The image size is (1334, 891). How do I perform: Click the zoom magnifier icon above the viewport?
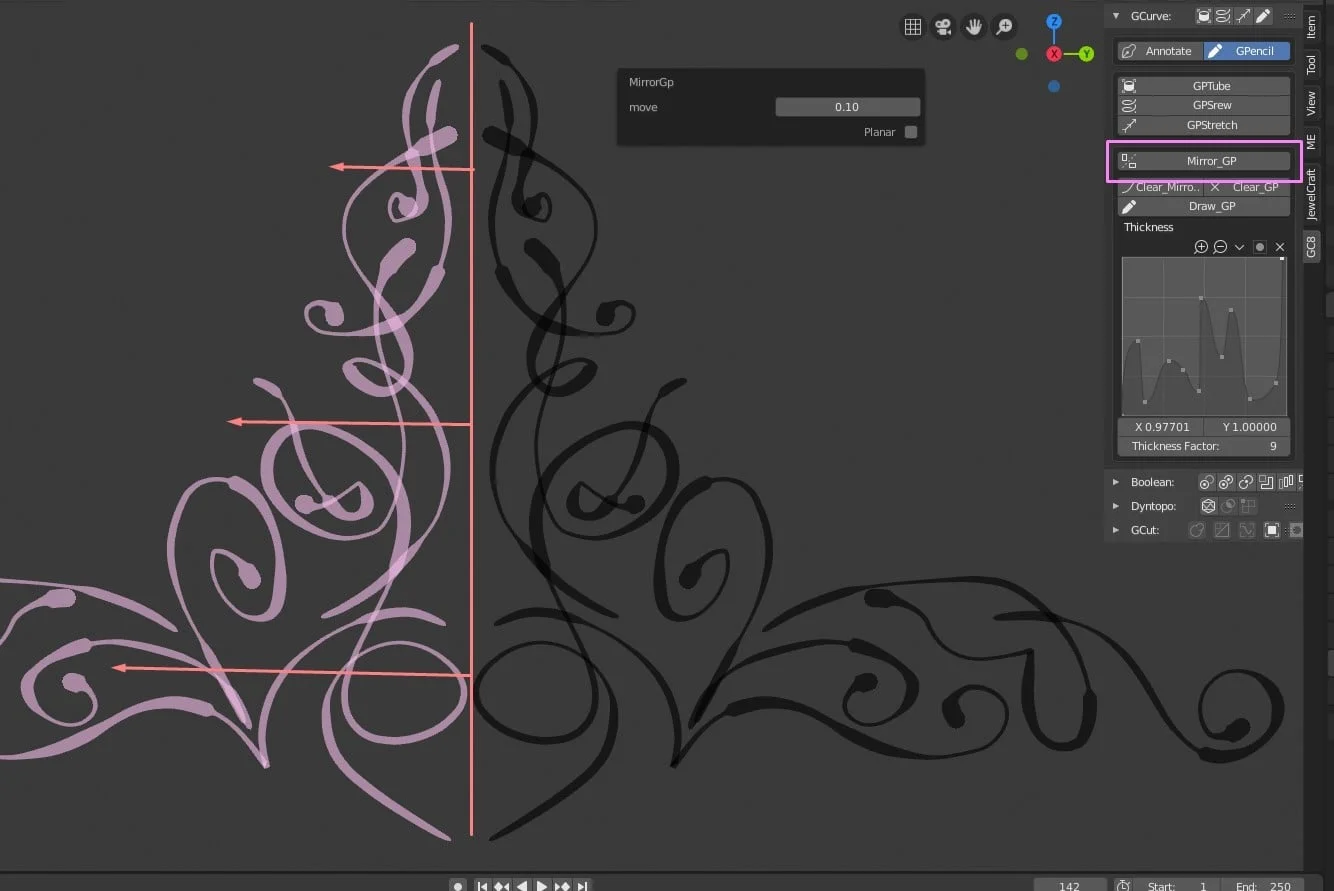tap(1004, 27)
